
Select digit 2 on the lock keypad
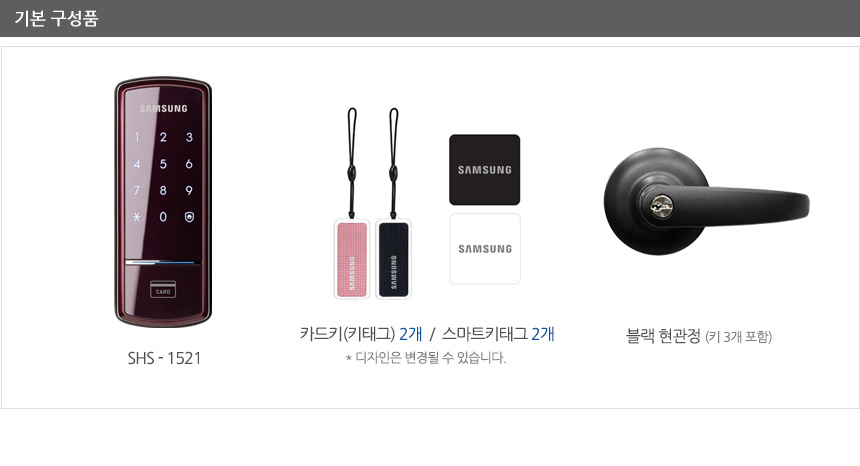pos(163,137)
